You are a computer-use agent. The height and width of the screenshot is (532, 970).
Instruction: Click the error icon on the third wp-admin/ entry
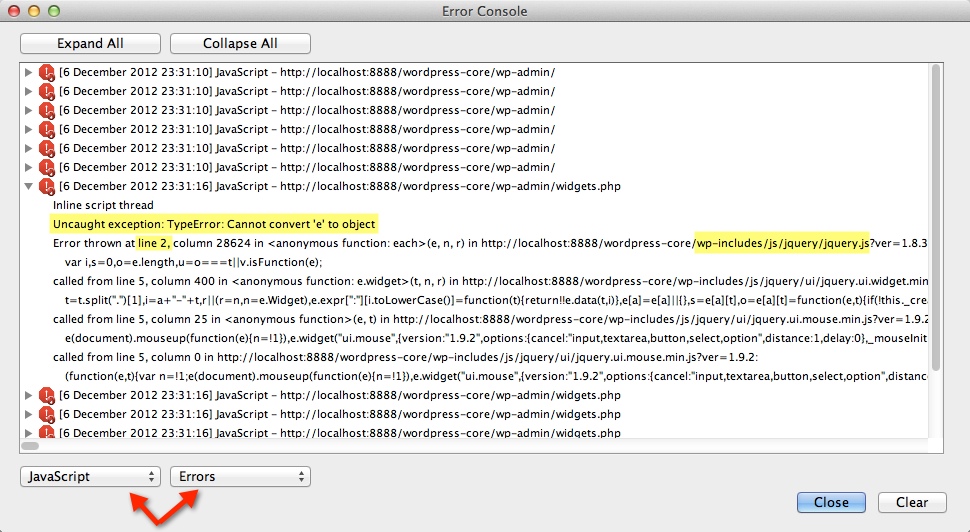pyautogui.click(x=46, y=111)
